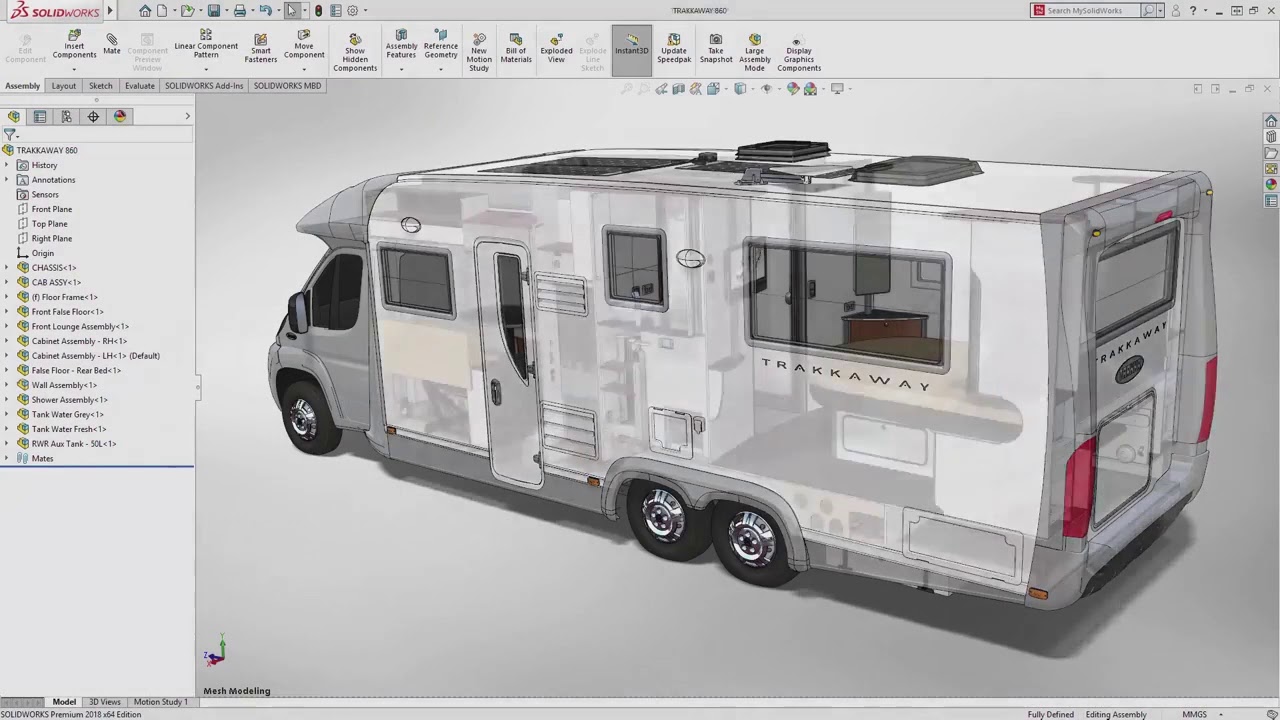Open the DisplayManager color ball tab
This screenshot has height=720, width=1280.
(120, 116)
